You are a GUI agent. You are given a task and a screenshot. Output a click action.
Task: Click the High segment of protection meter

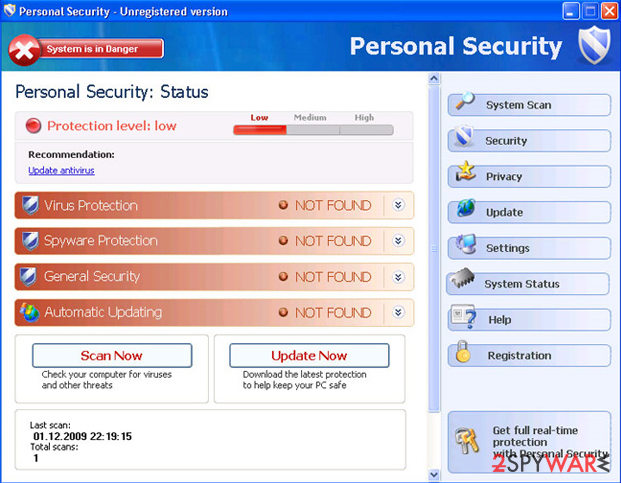pos(366,130)
